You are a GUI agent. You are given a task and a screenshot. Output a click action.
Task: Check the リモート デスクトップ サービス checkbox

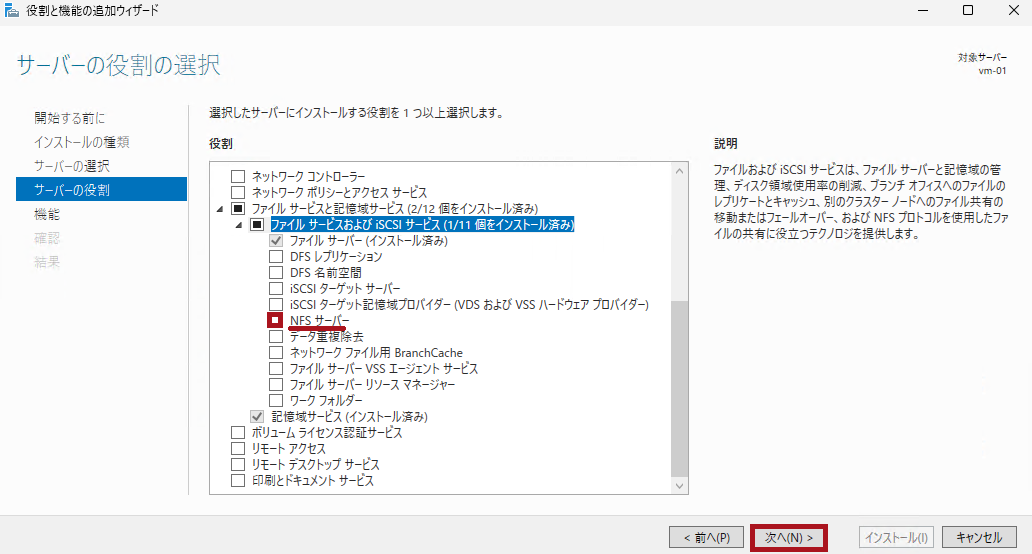(238, 465)
